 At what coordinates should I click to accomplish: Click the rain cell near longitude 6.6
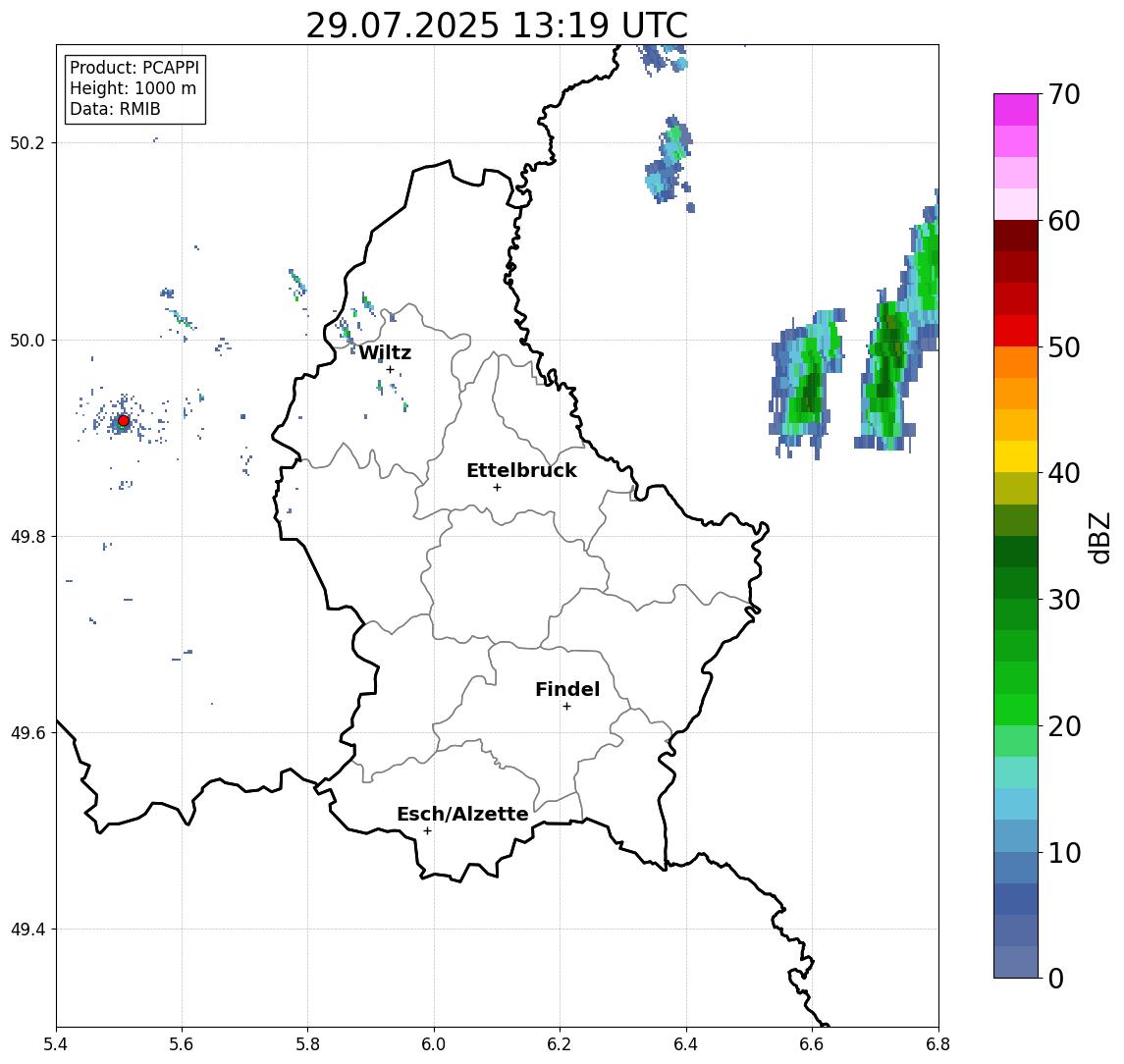(809, 384)
